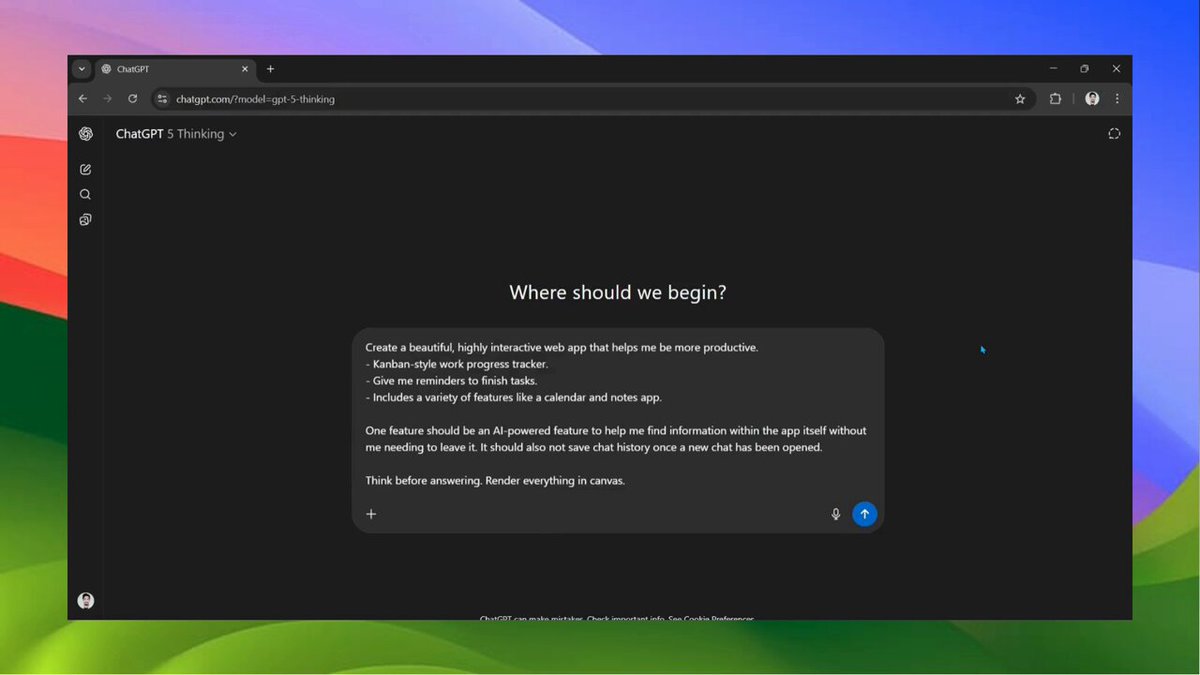The image size is (1200, 675).
Task: Close the ChatGPT browser tab
Action: pyautogui.click(x=245, y=69)
